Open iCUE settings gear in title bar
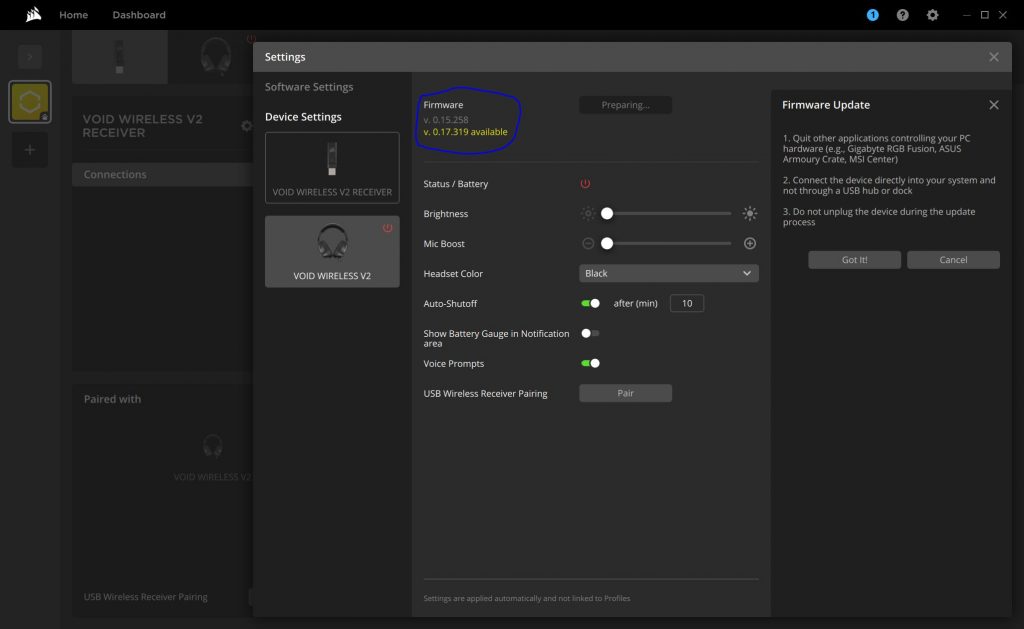Screen dimensions: 1024x629 933,15
